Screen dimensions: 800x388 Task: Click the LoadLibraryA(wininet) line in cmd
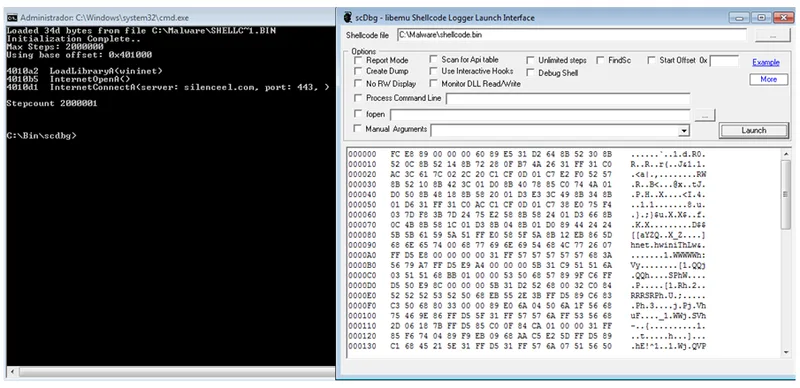[85, 71]
